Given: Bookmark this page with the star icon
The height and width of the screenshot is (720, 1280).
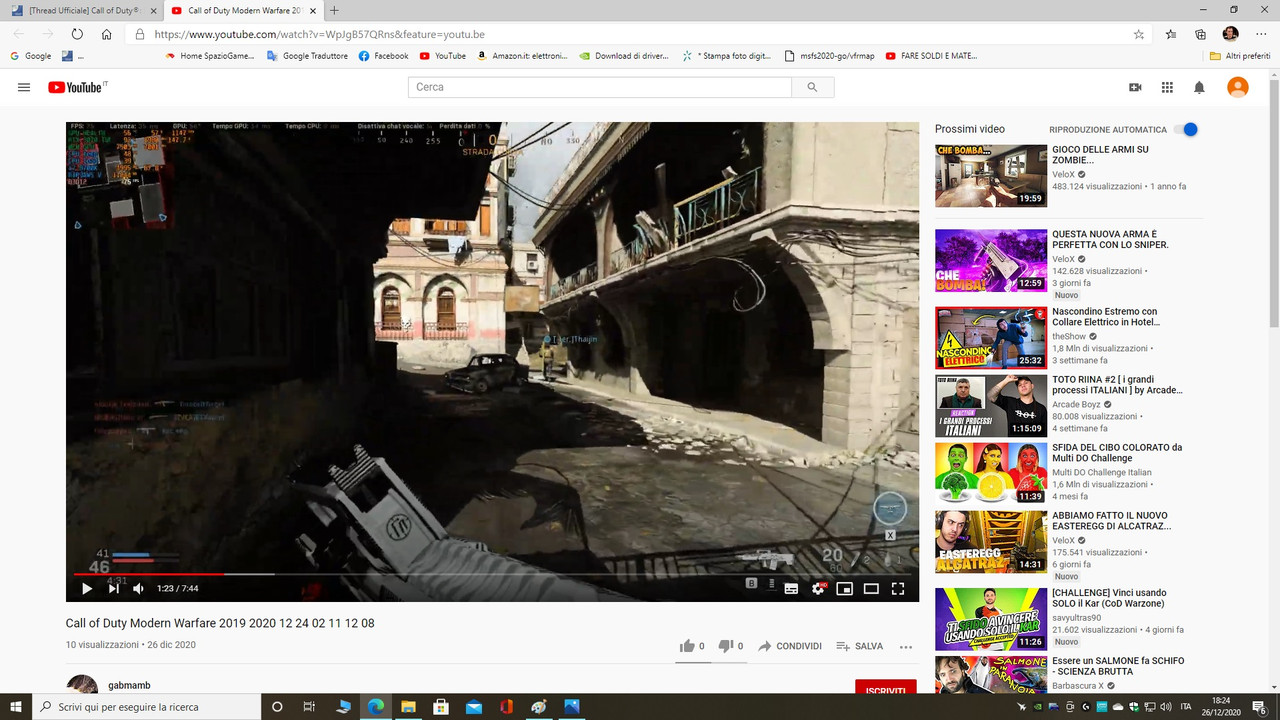Looking at the screenshot, I should (1139, 34).
